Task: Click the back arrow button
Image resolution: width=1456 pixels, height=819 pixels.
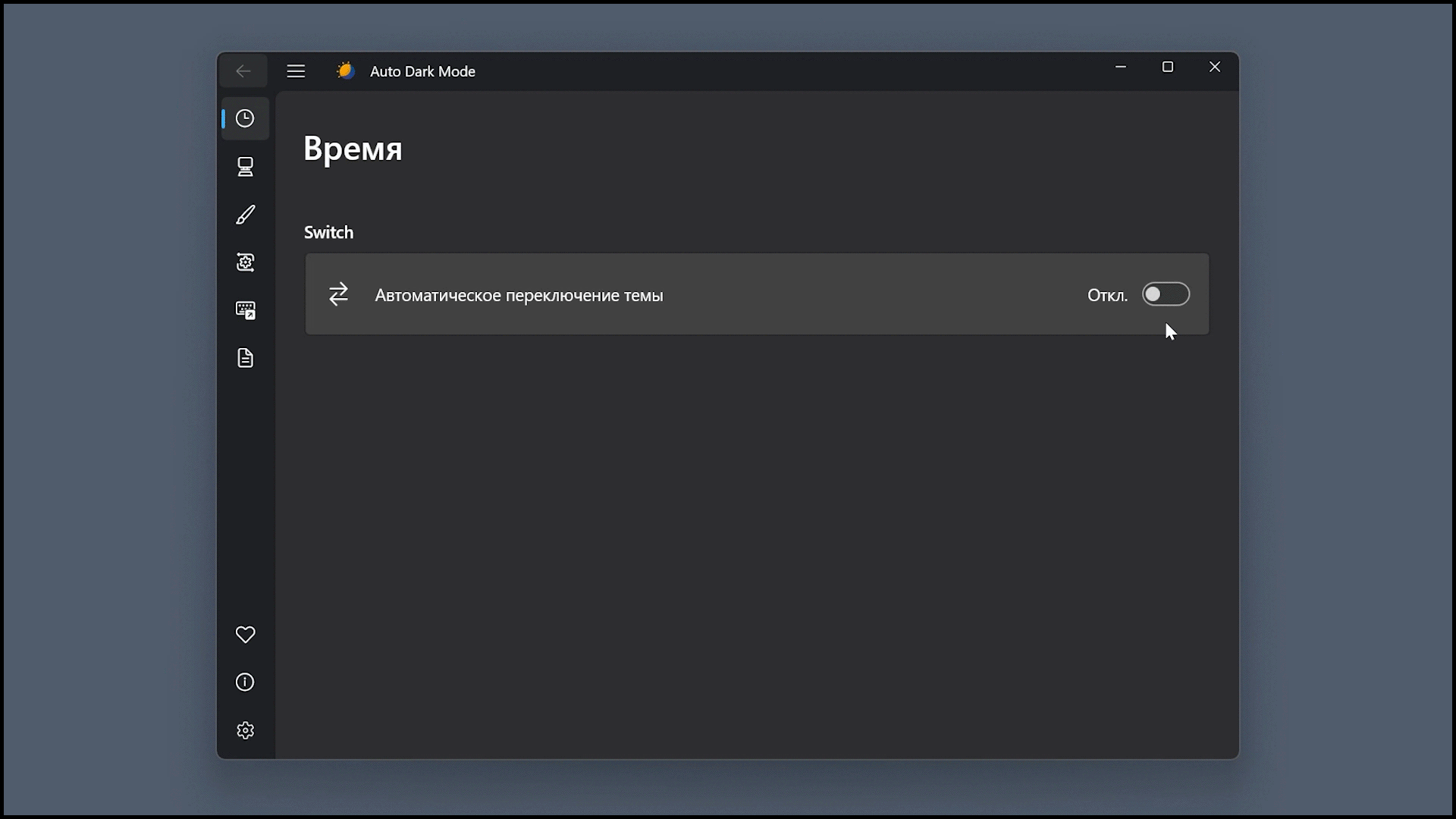Action: pyautogui.click(x=243, y=71)
